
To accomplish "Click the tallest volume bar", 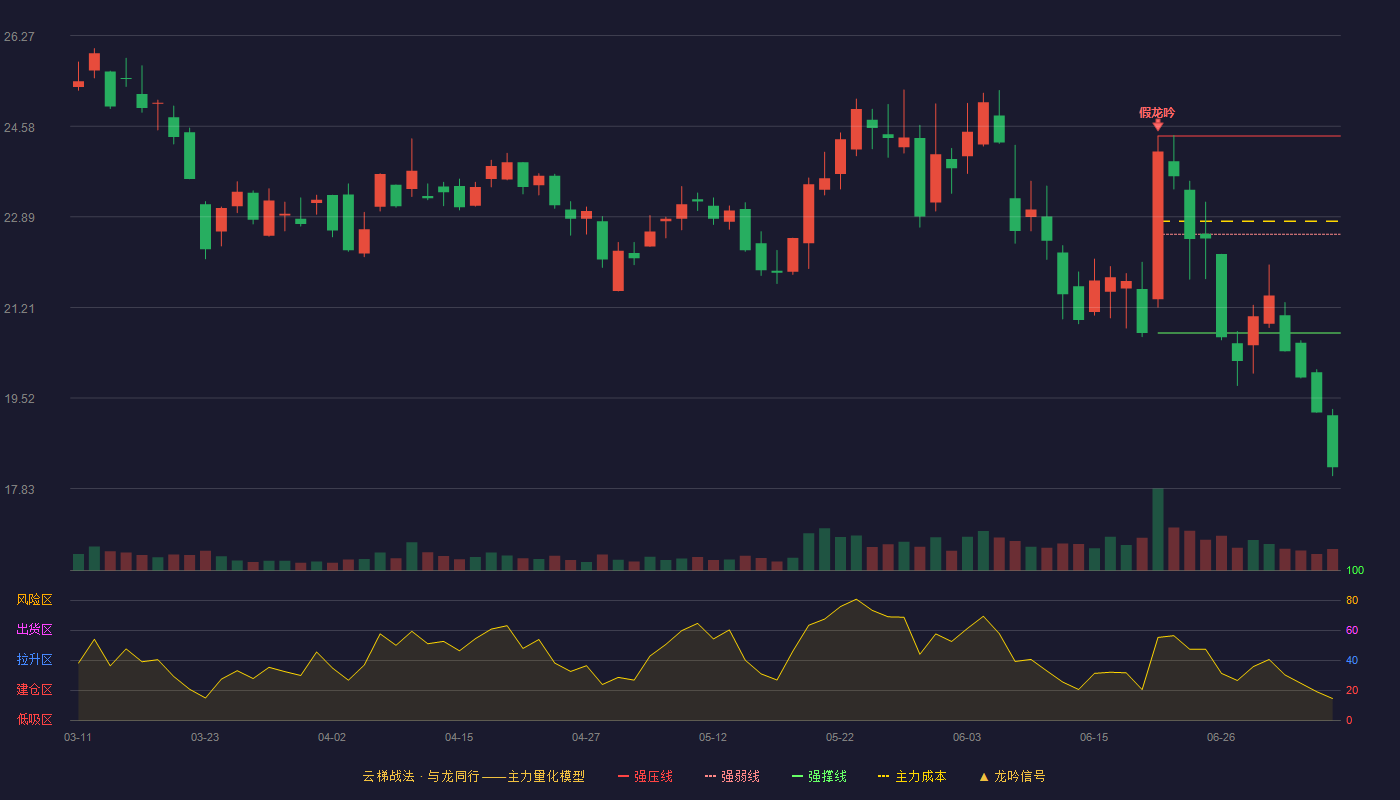I will pos(1158,529).
